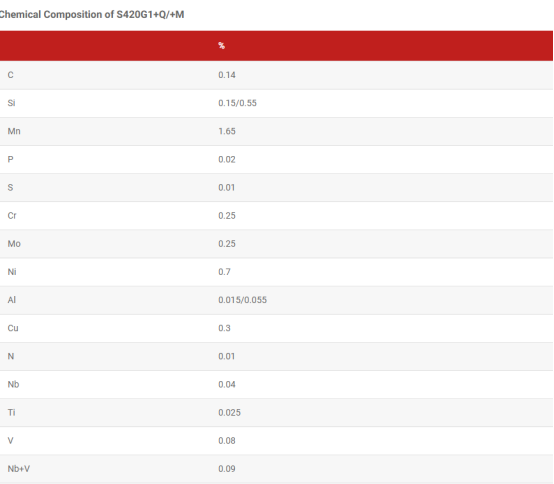The height and width of the screenshot is (484, 554).
Task: Click the 0.15/0.55 silicon value
Action: 237,103
